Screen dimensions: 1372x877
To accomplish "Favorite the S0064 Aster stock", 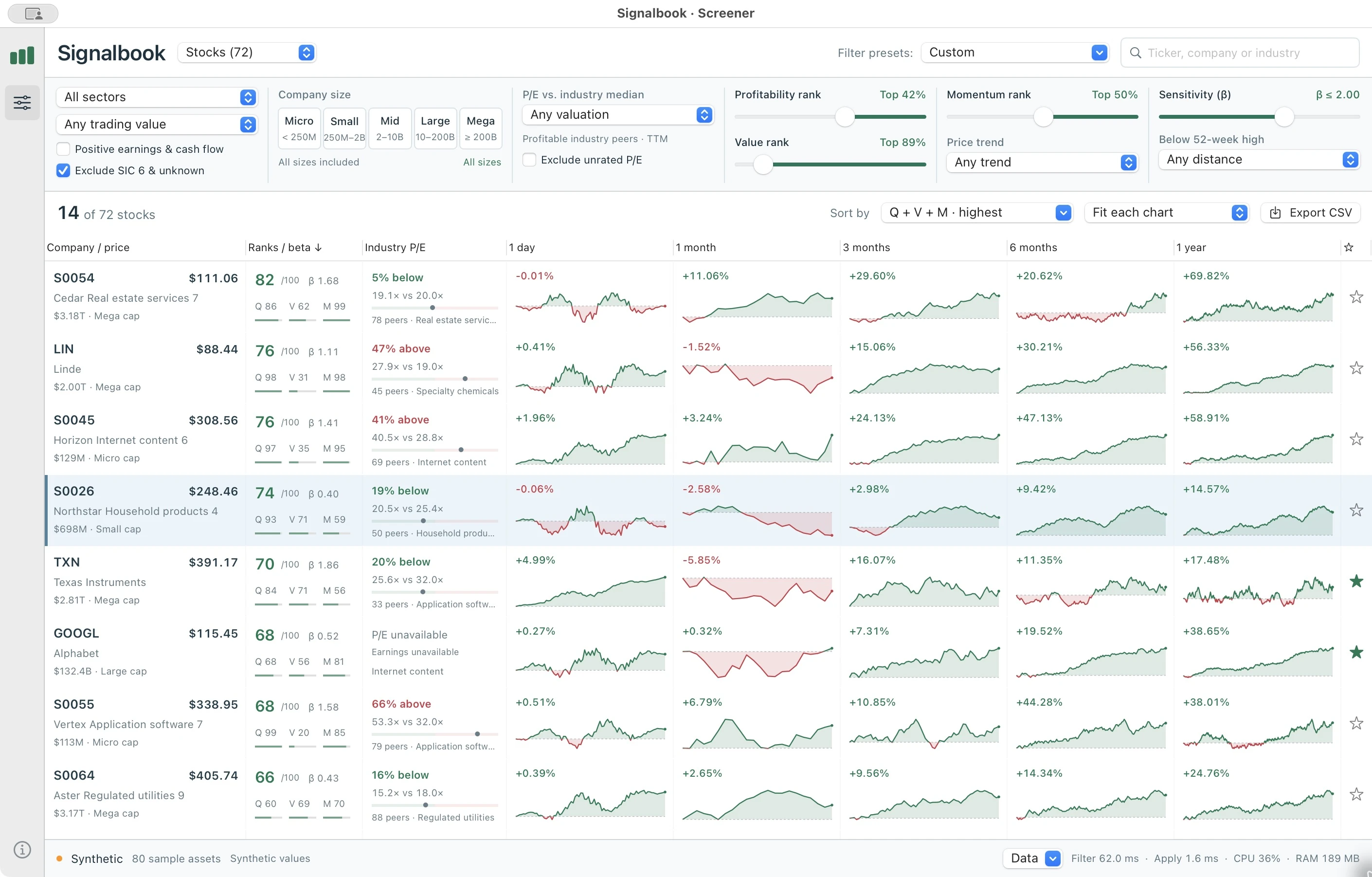I will [1356, 794].
